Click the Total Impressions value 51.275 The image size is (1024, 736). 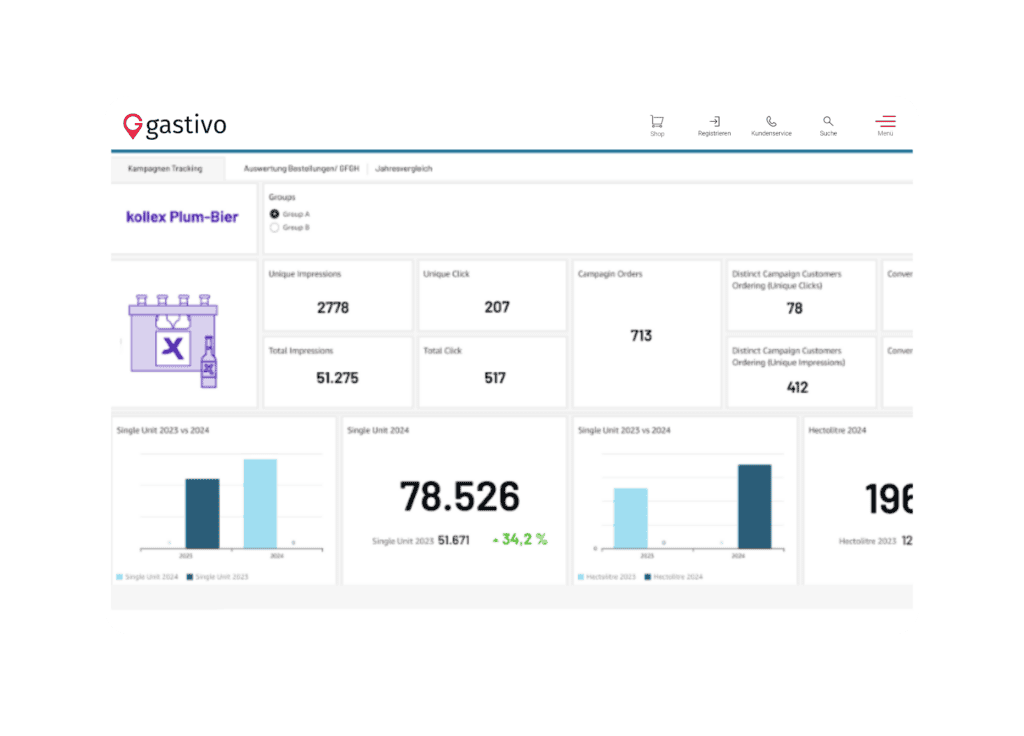click(x=338, y=378)
